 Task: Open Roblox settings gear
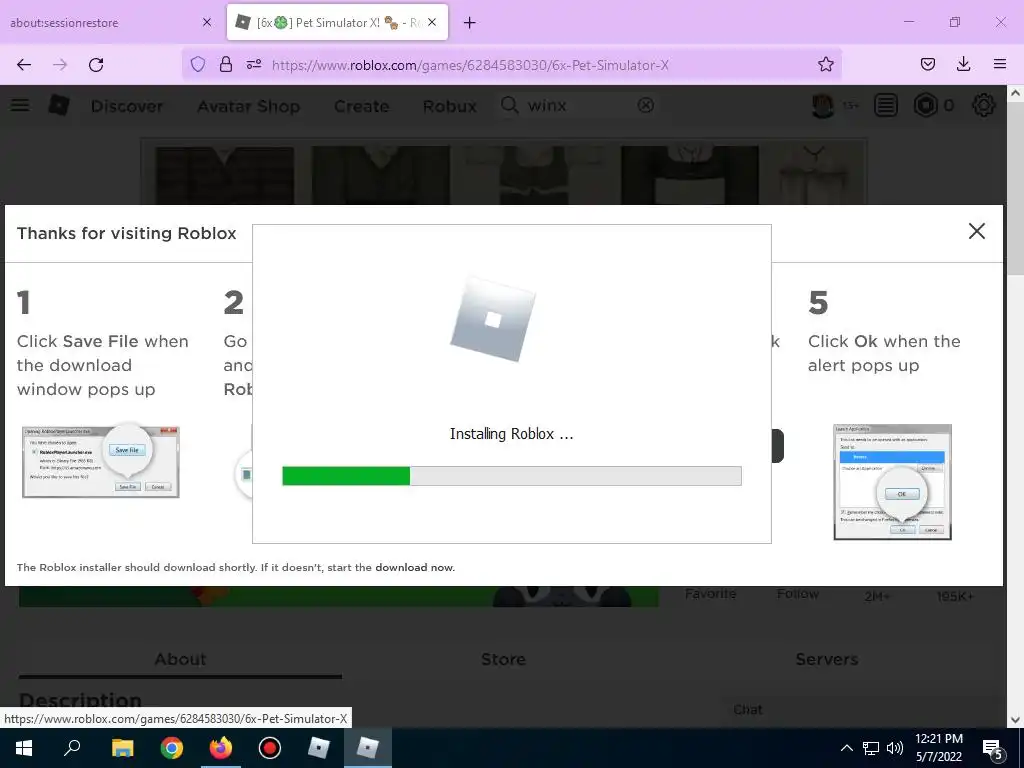coord(984,105)
